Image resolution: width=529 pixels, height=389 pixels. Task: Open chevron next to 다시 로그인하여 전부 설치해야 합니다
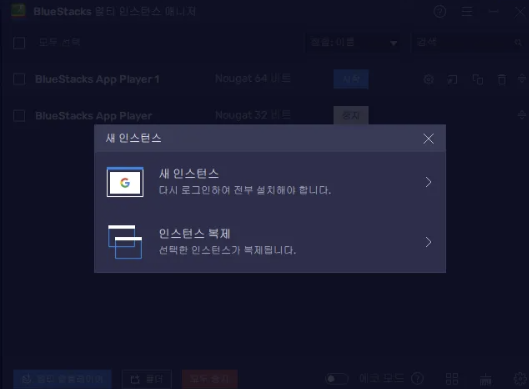428,182
